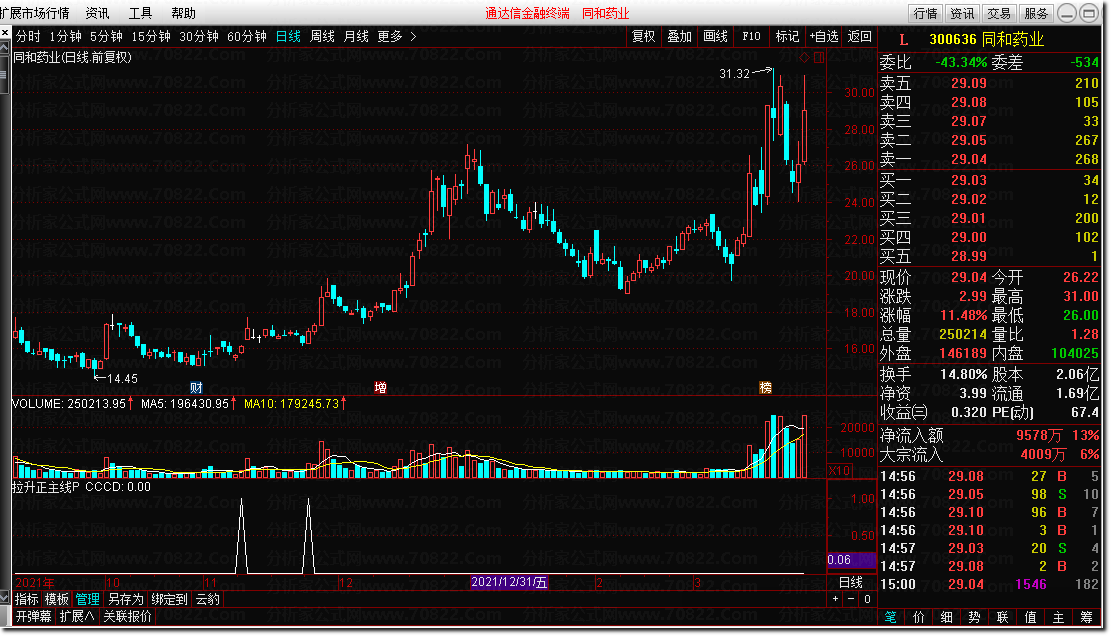The height and width of the screenshot is (636, 1112).
Task: Click the 资讯 button at top right
Action: tap(962, 13)
